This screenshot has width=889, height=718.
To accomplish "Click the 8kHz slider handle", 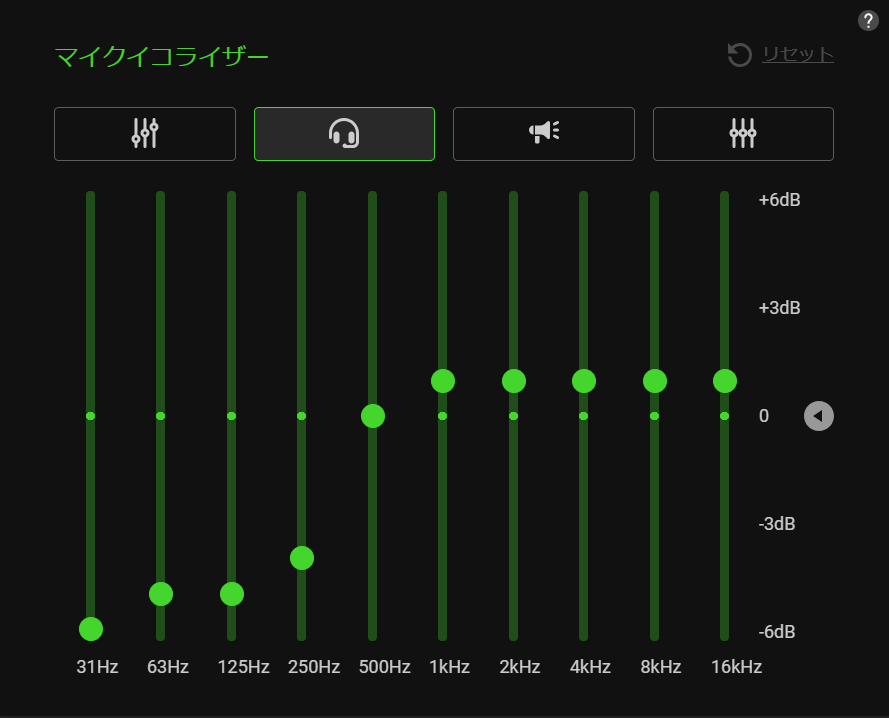I will [655, 381].
